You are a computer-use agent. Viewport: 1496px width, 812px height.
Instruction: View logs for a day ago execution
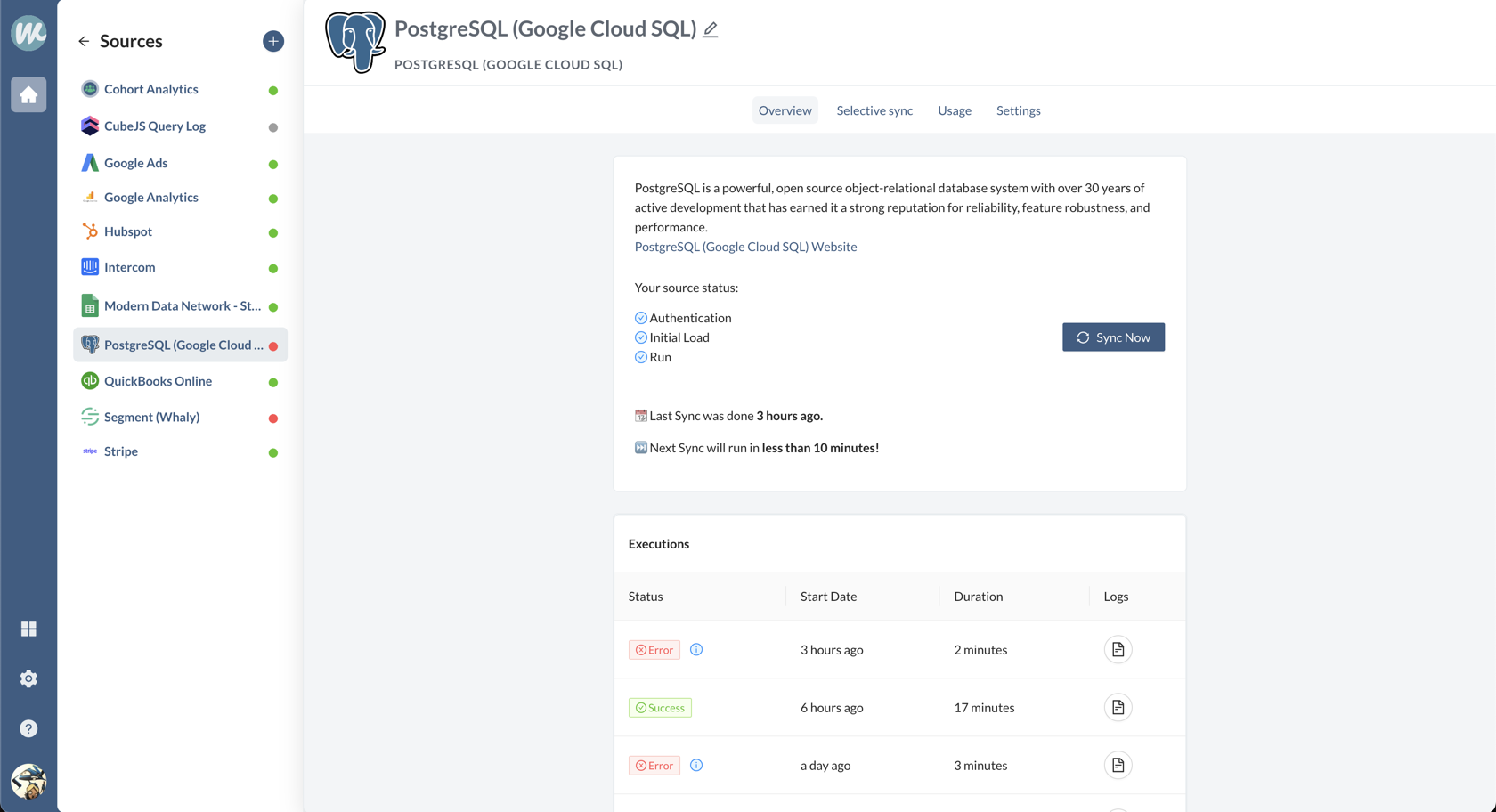point(1118,765)
